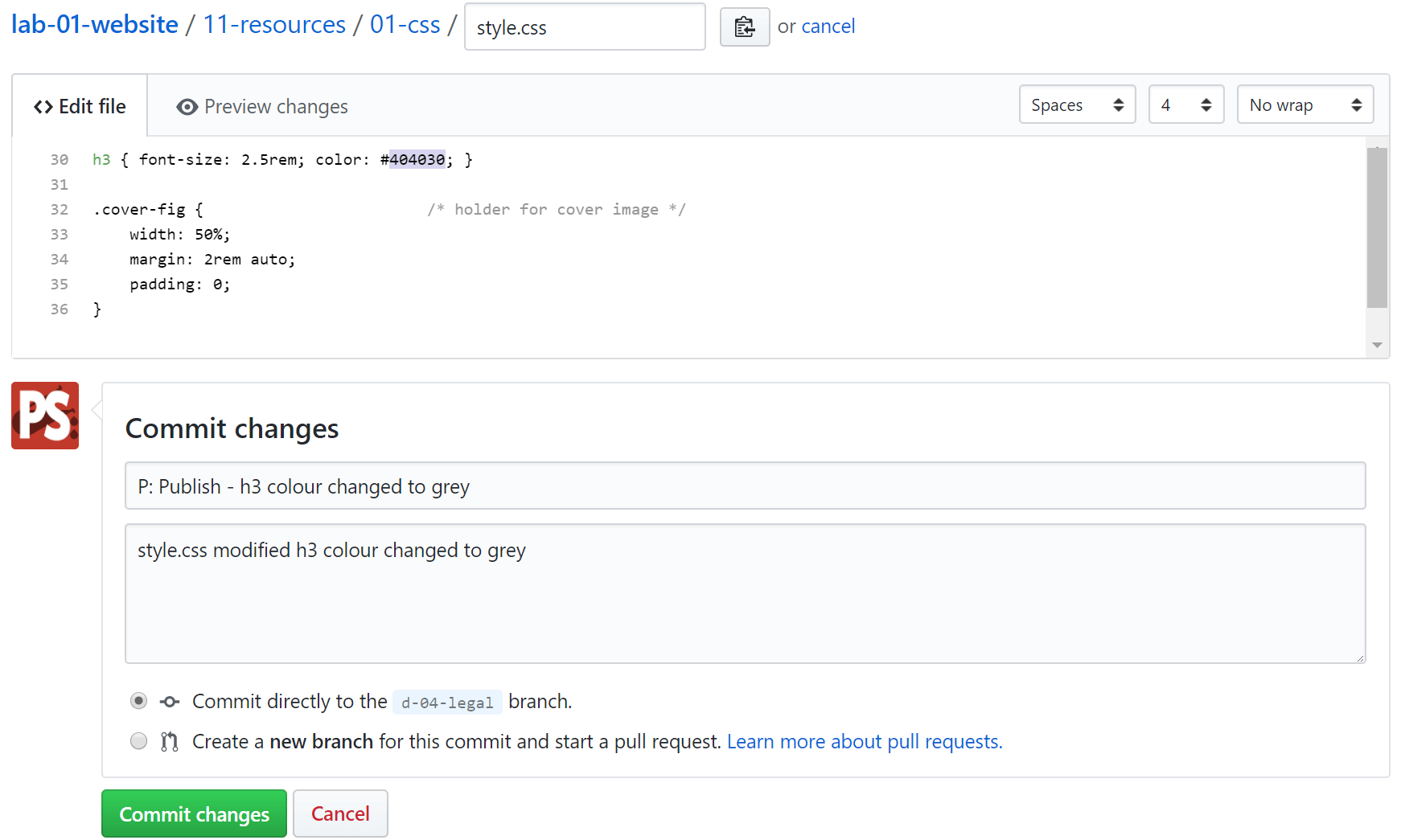This screenshot has height=840, width=1401.
Task: Click the cancel link next to filename
Action: point(828,27)
